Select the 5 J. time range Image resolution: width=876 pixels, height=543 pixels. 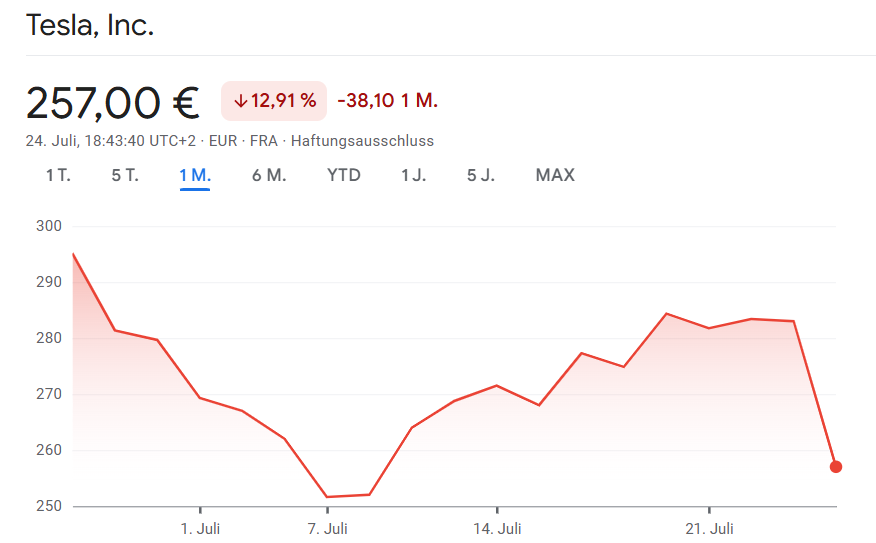481,175
